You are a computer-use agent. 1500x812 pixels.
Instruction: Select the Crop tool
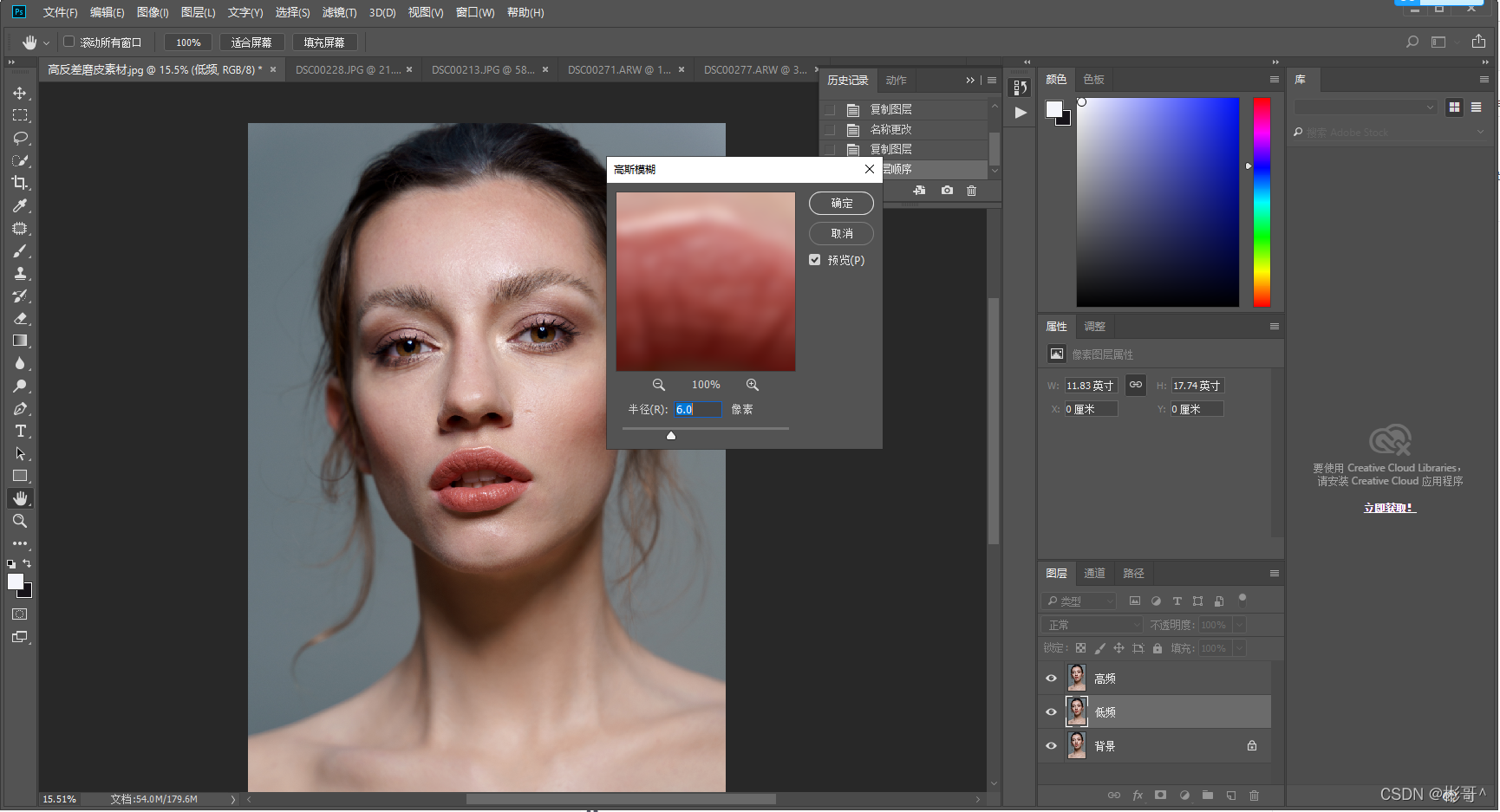[x=20, y=183]
